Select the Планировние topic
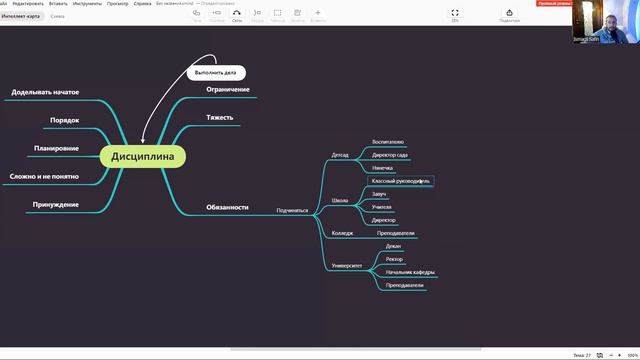 (56, 149)
